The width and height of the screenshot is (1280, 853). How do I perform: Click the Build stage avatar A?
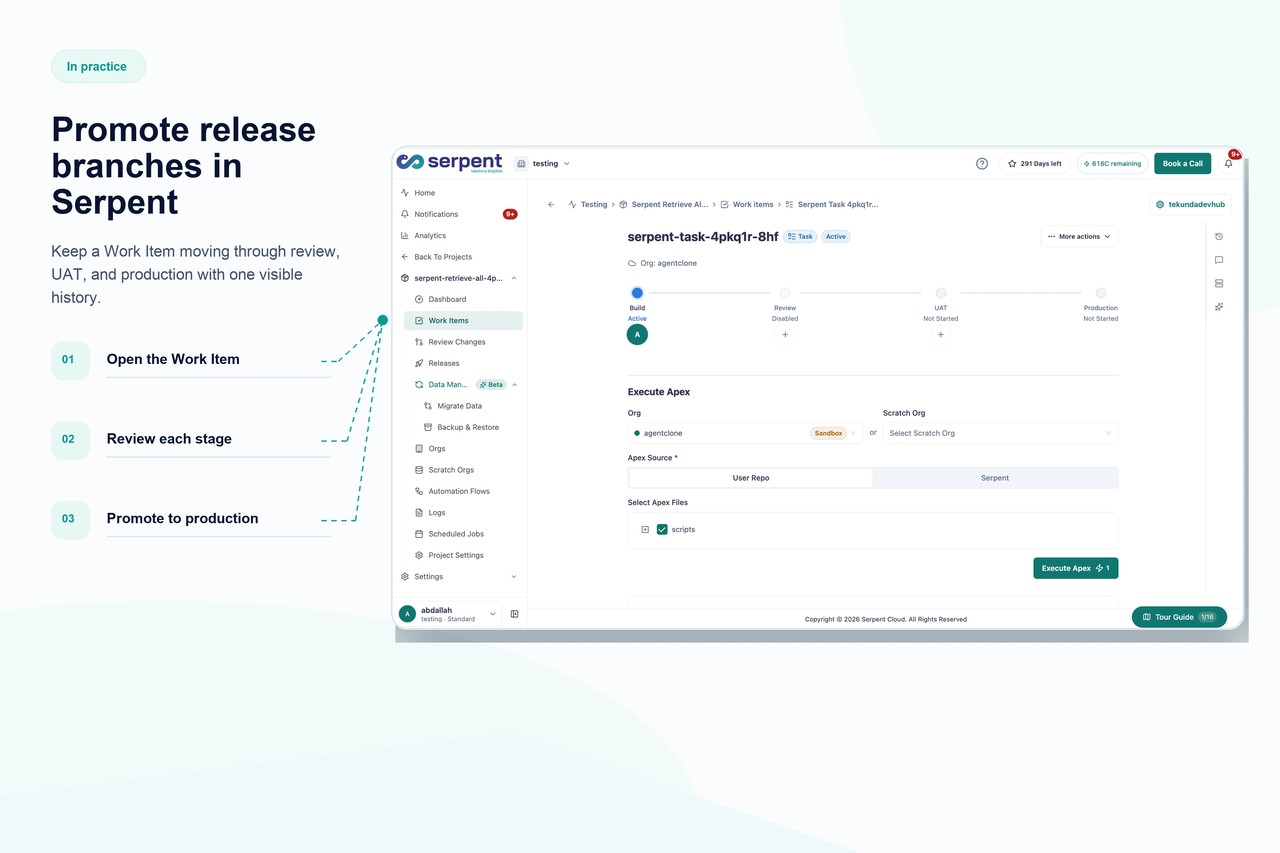[637, 335]
